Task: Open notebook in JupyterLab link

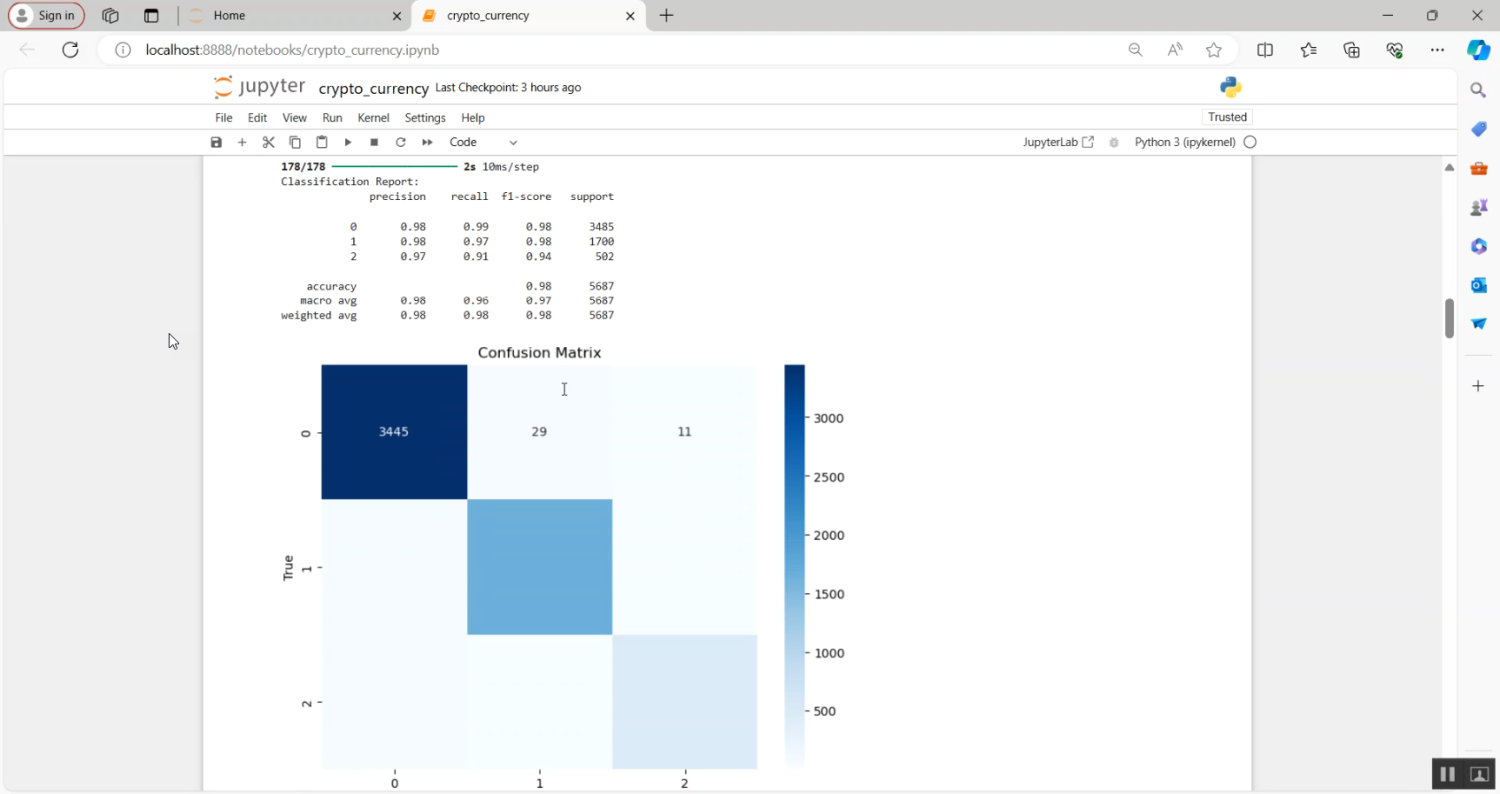Action: (1058, 142)
